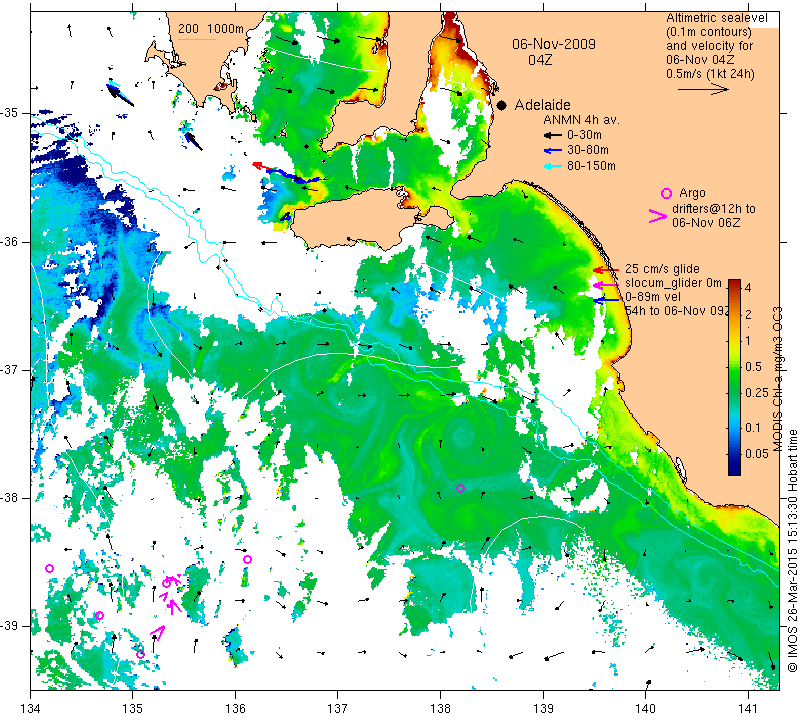800x720 pixels.
Task: Click the 30-80m depth label
Action: pos(588,150)
